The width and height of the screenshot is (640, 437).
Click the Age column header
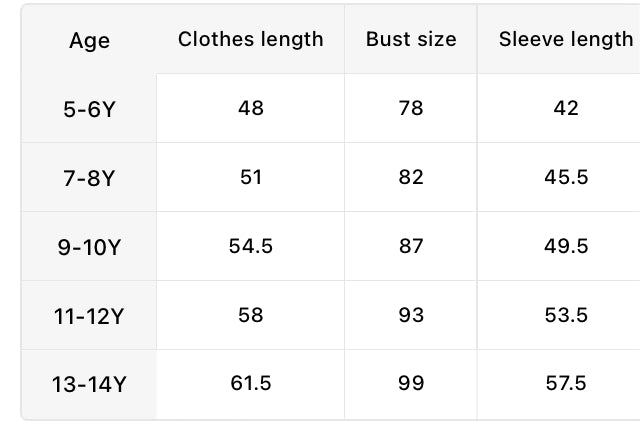pyautogui.click(x=89, y=41)
